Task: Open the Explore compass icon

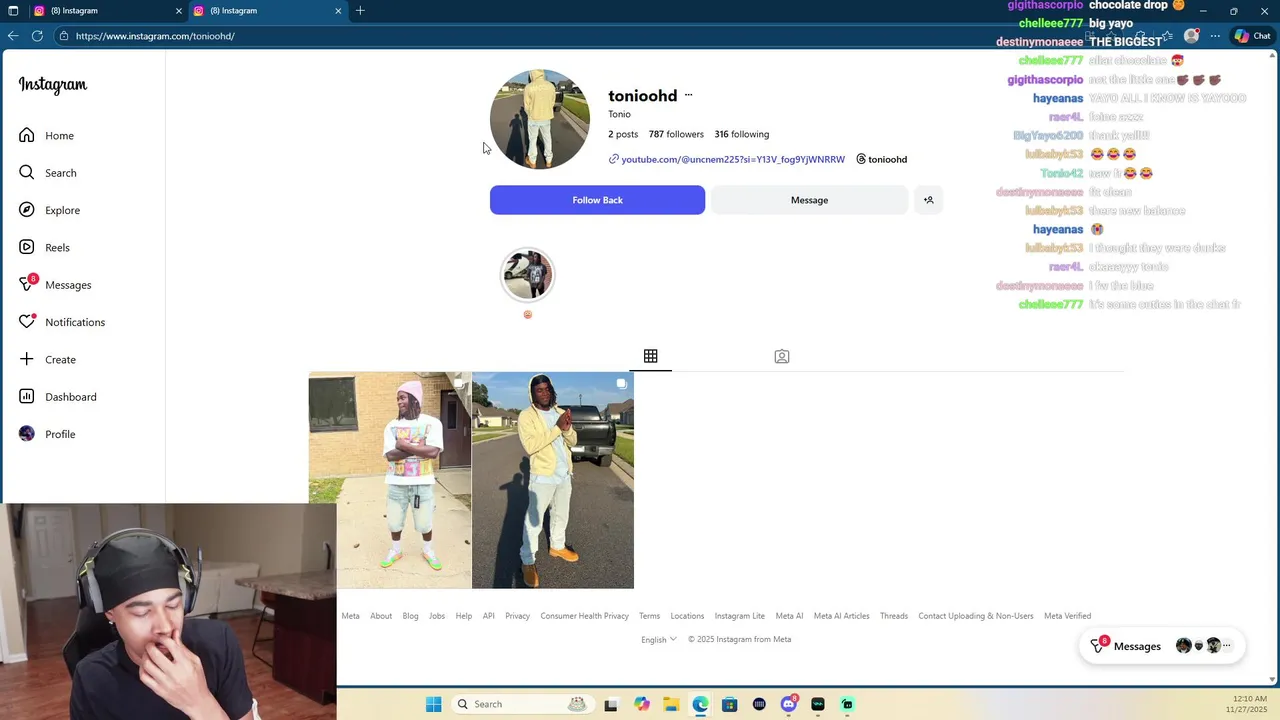Action: pos(27,210)
